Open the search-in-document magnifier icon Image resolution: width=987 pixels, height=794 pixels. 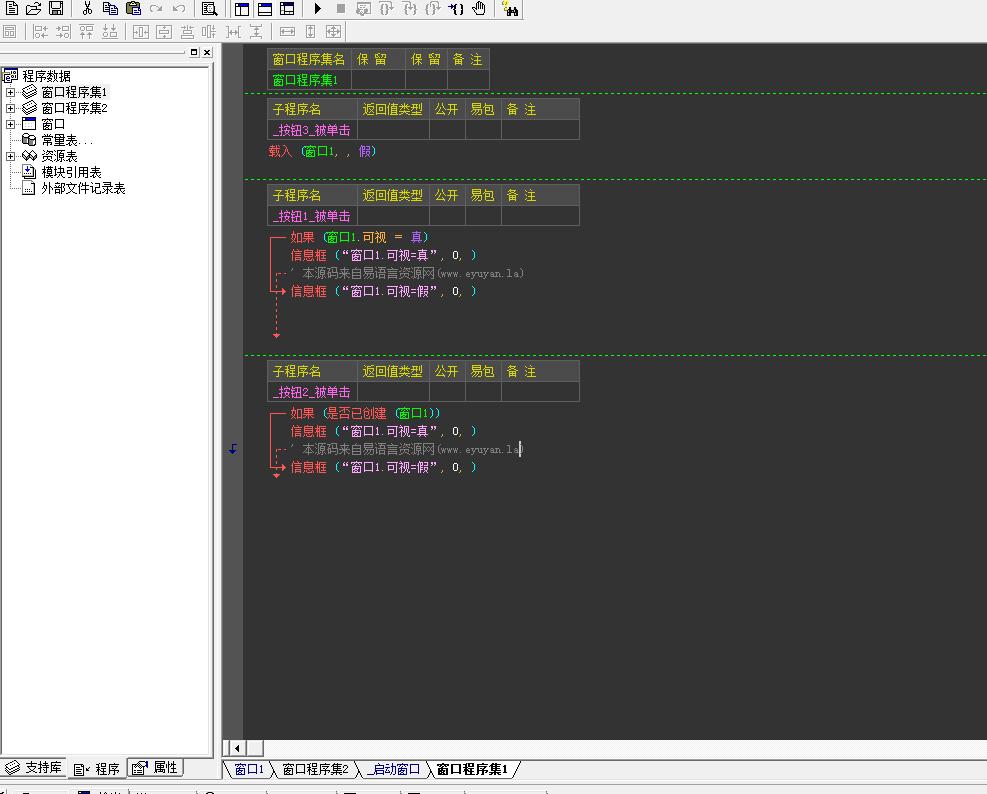(210, 9)
